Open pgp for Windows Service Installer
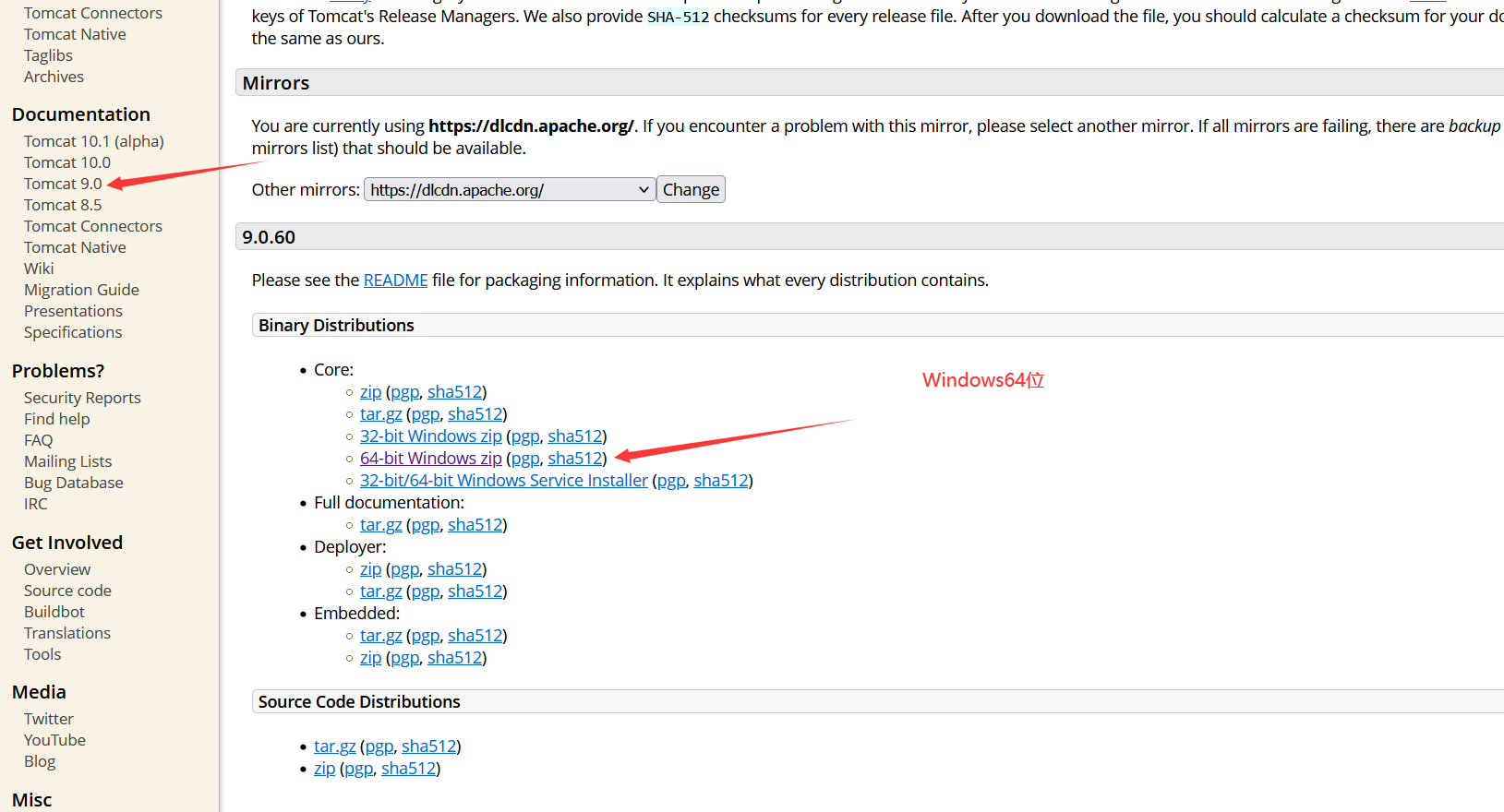This screenshot has height=812, width=1504. point(671,481)
